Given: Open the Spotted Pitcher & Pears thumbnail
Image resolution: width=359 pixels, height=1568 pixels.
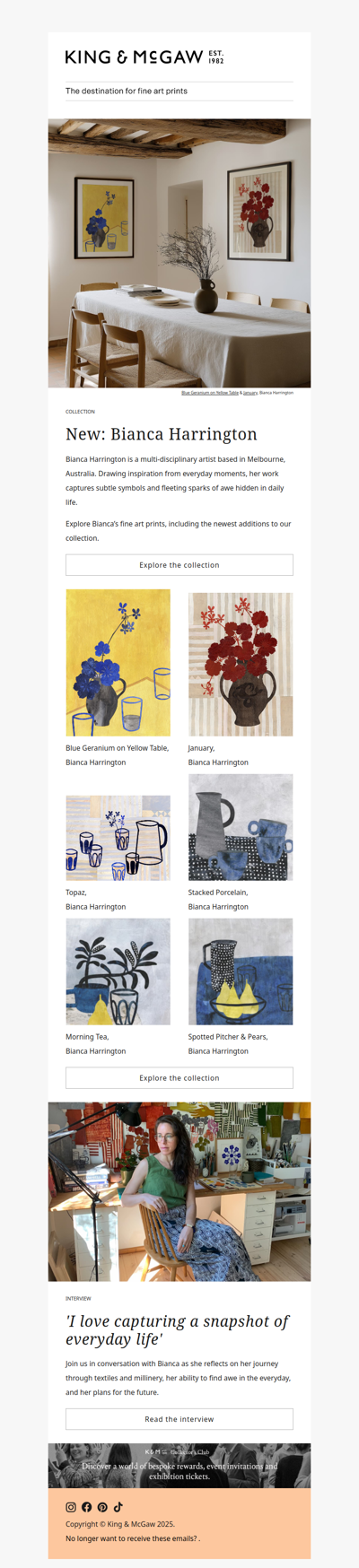Looking at the screenshot, I should [241, 971].
